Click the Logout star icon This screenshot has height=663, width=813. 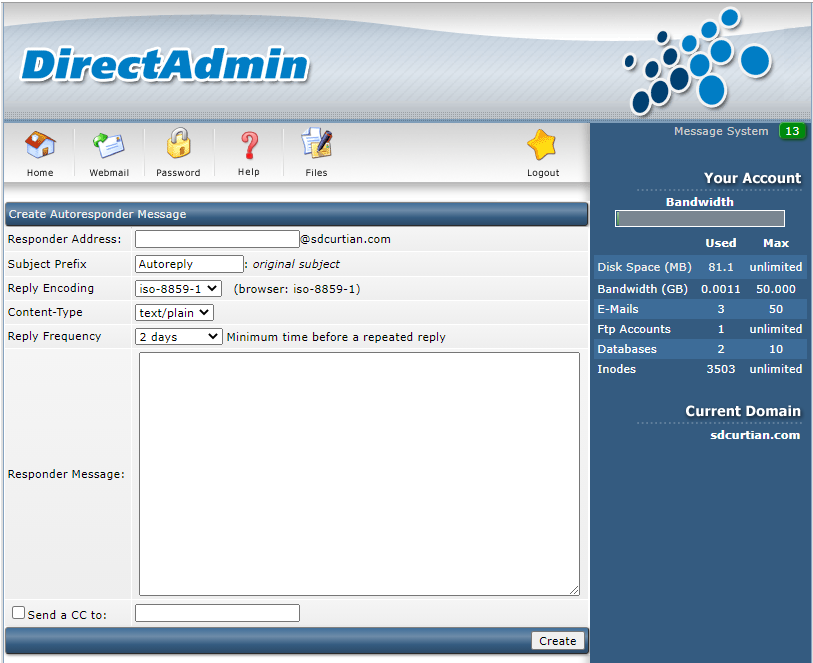coord(542,145)
